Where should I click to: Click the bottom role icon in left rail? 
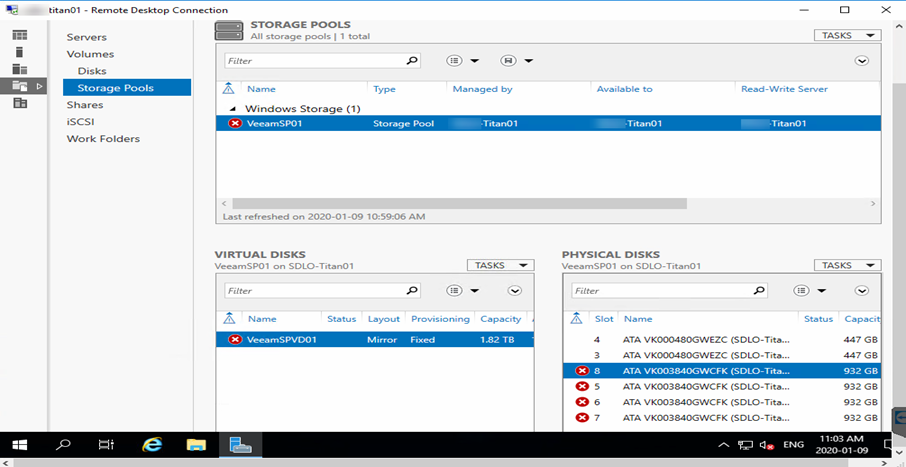pyautogui.click(x=20, y=103)
